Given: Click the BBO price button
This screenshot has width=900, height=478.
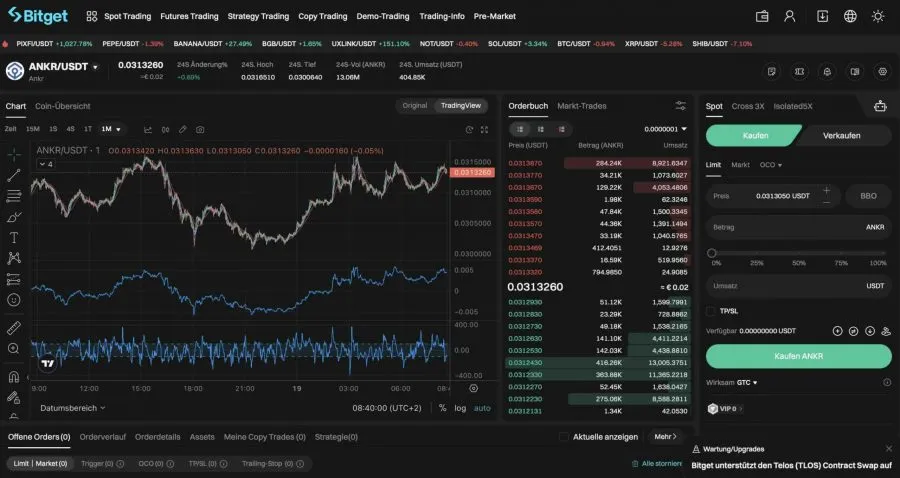Looking at the screenshot, I should point(868,196).
